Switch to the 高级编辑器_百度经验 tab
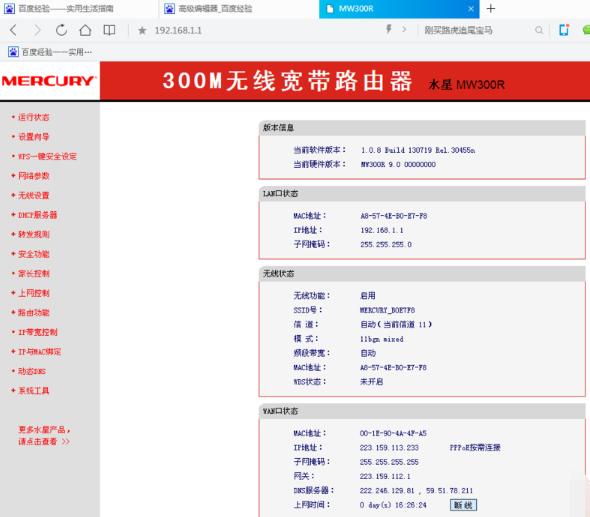Viewport: 590px width, 517px height. 239,9
